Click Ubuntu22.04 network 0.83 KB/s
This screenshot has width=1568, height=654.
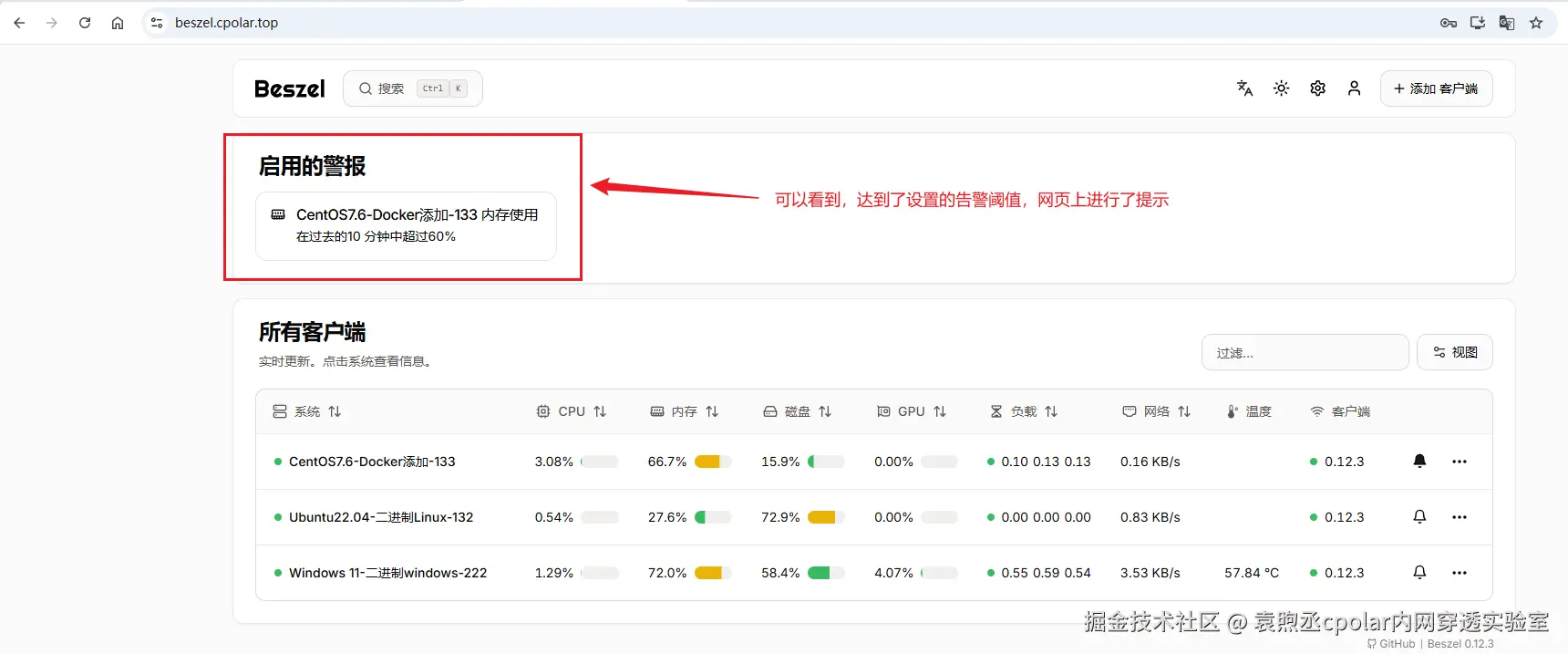(x=1150, y=517)
